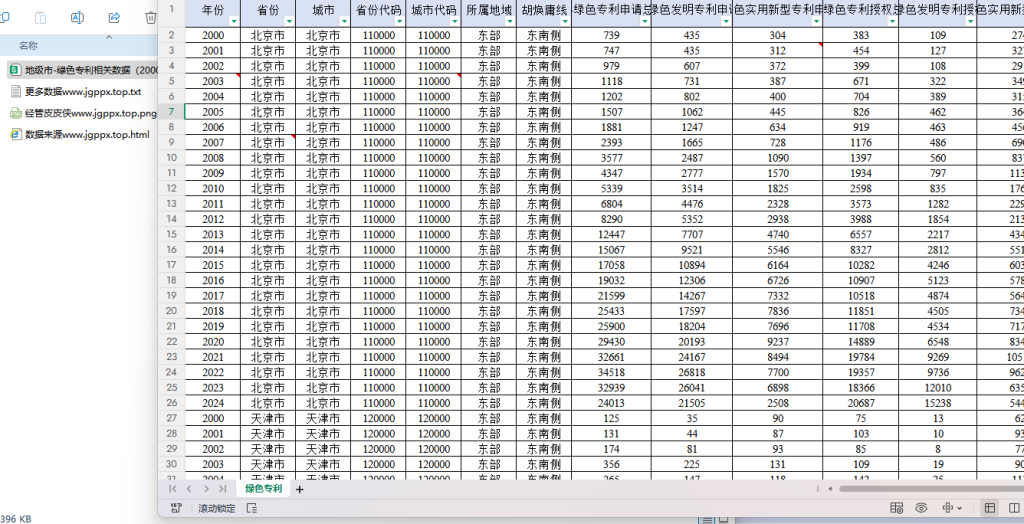1024x524 pixels.
Task: Click the 东南侧 cell in row 20
Action: (x=543, y=311)
